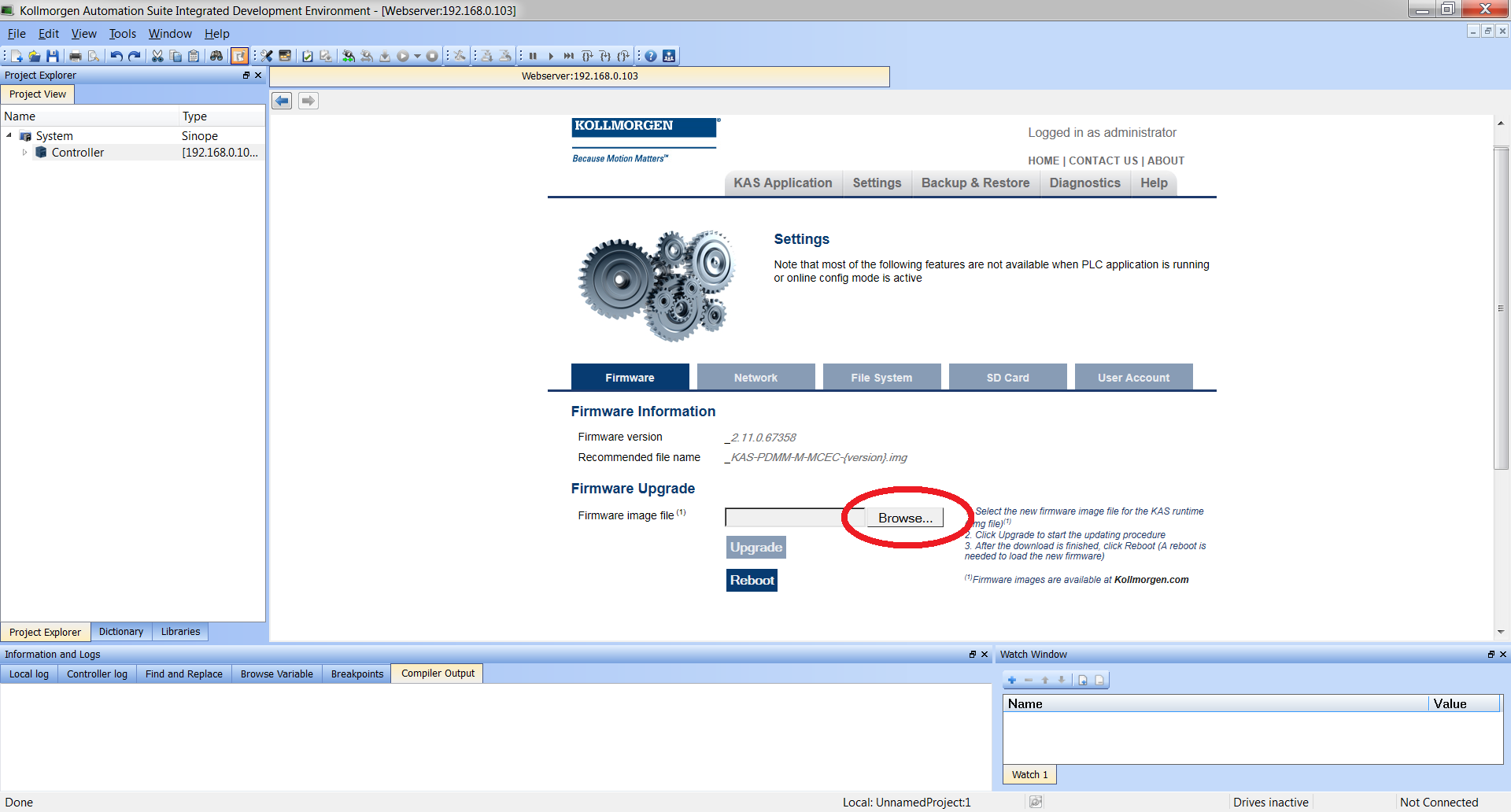Open the dropdown arrow next to Start icon
This screenshot has height=812, width=1511.
[x=417, y=56]
